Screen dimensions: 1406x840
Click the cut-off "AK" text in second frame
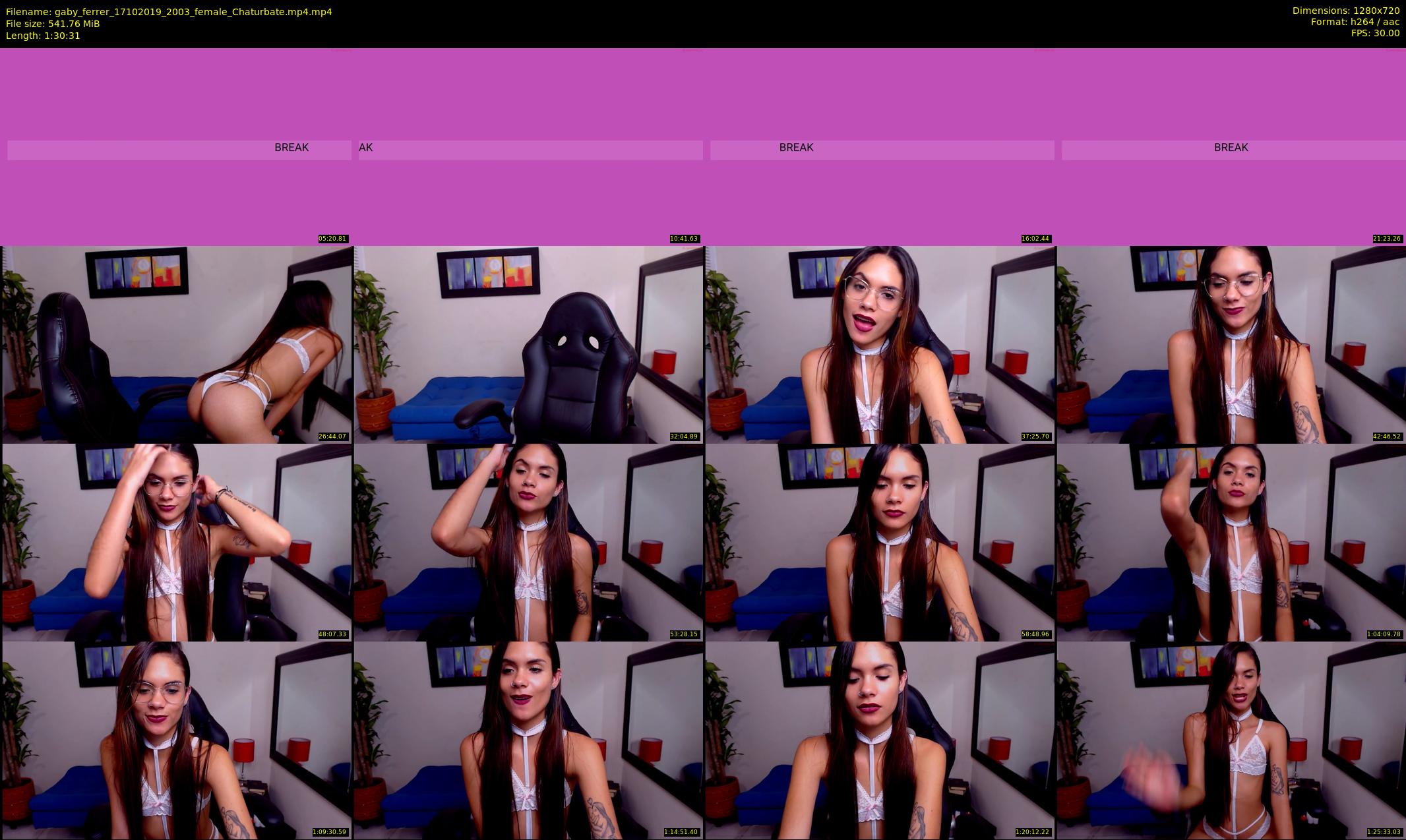click(366, 147)
